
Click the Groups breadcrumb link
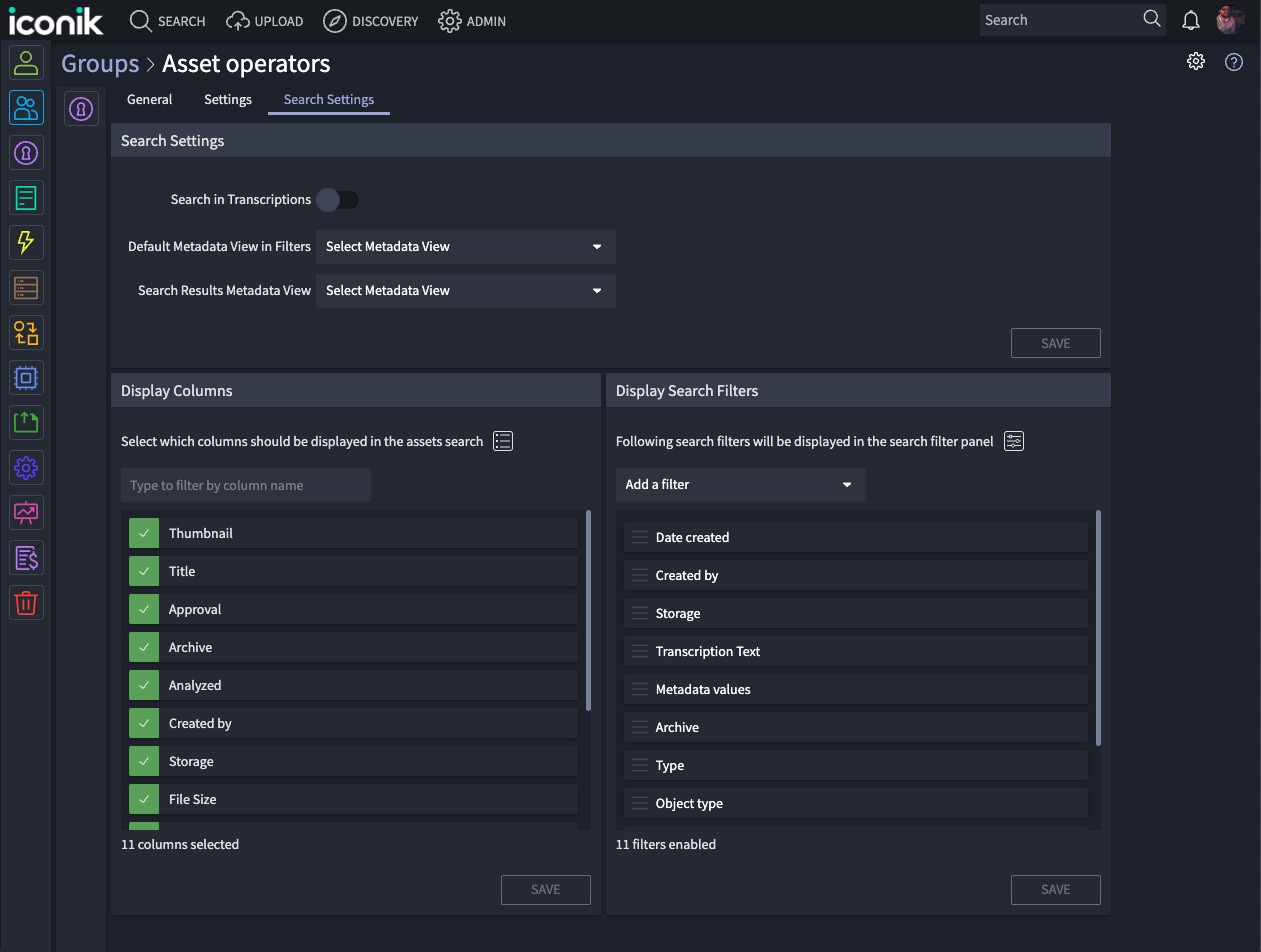[100, 63]
